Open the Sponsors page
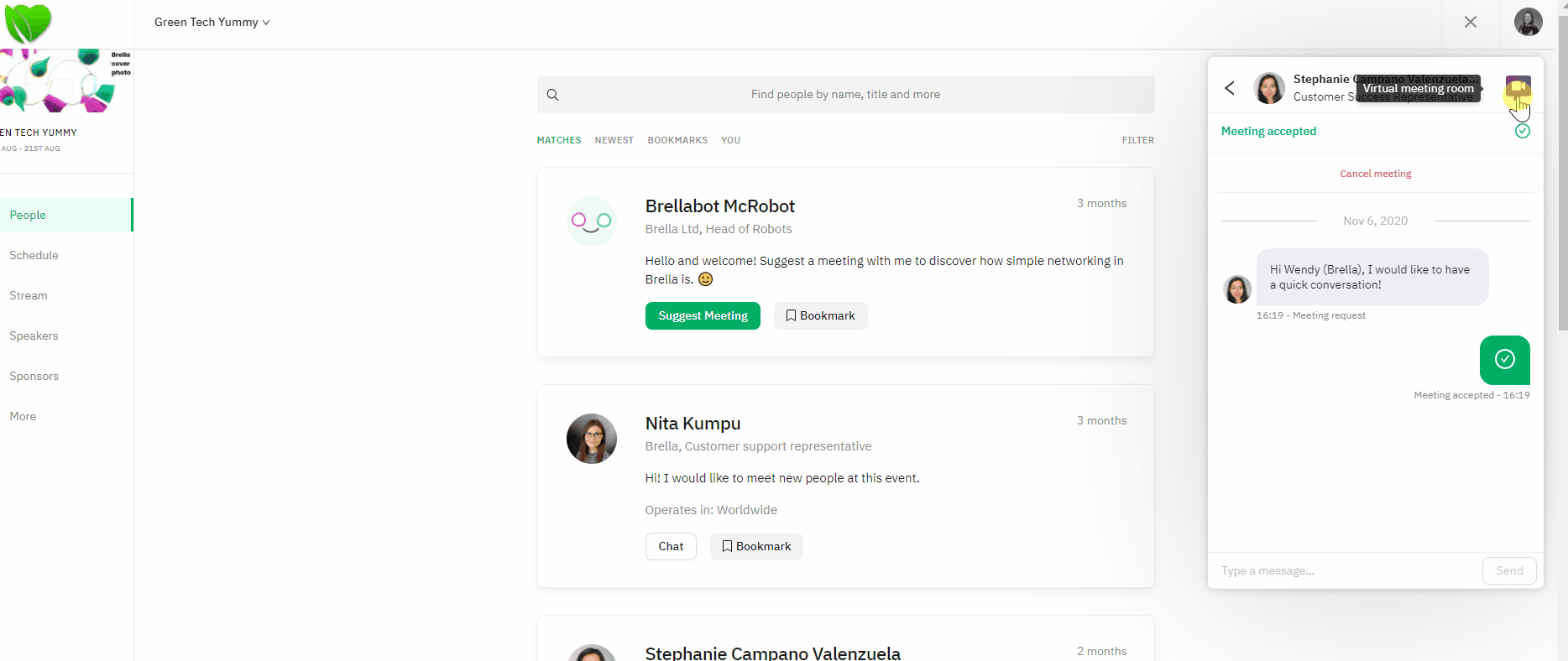Screen dimensions: 1568x661 point(34,376)
